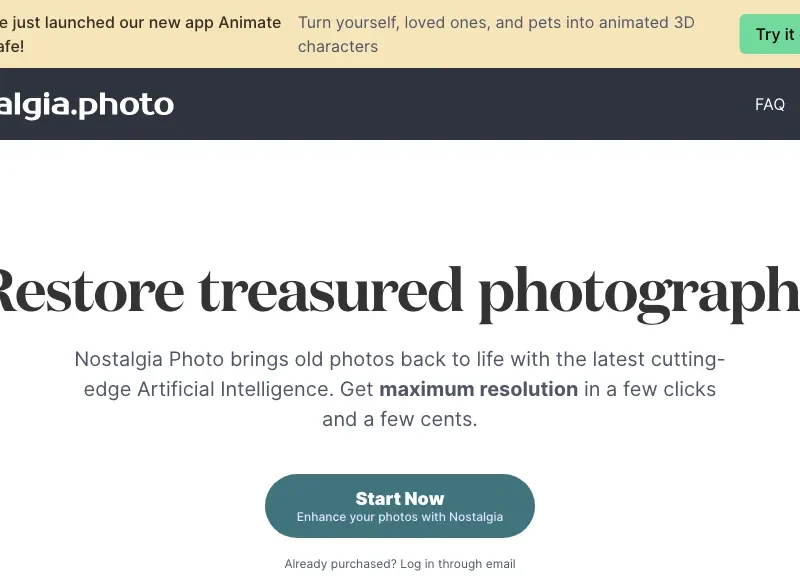Open the FAQ menu item

coord(769,104)
